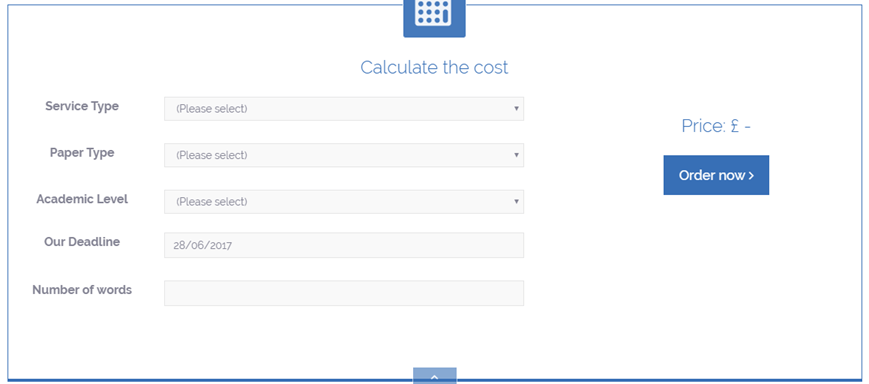Select the Our Deadline date field

point(344,245)
